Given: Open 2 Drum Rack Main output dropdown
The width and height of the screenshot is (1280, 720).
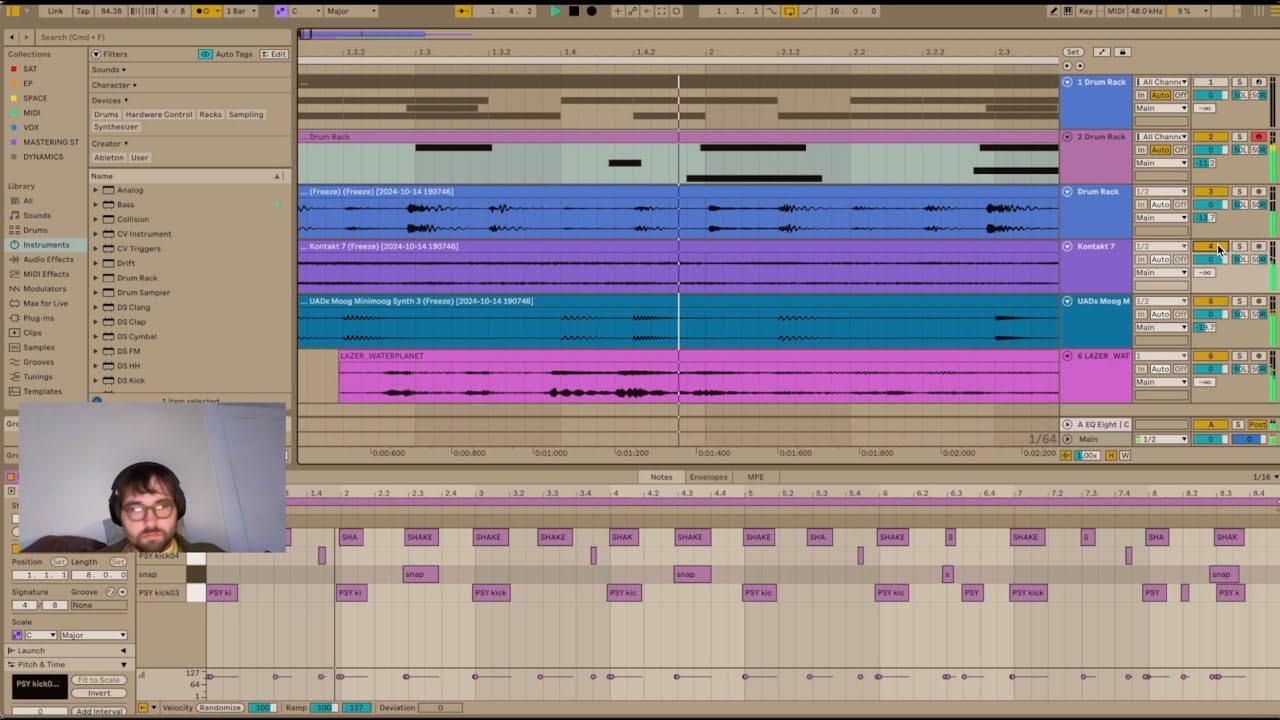Looking at the screenshot, I should pos(1161,163).
